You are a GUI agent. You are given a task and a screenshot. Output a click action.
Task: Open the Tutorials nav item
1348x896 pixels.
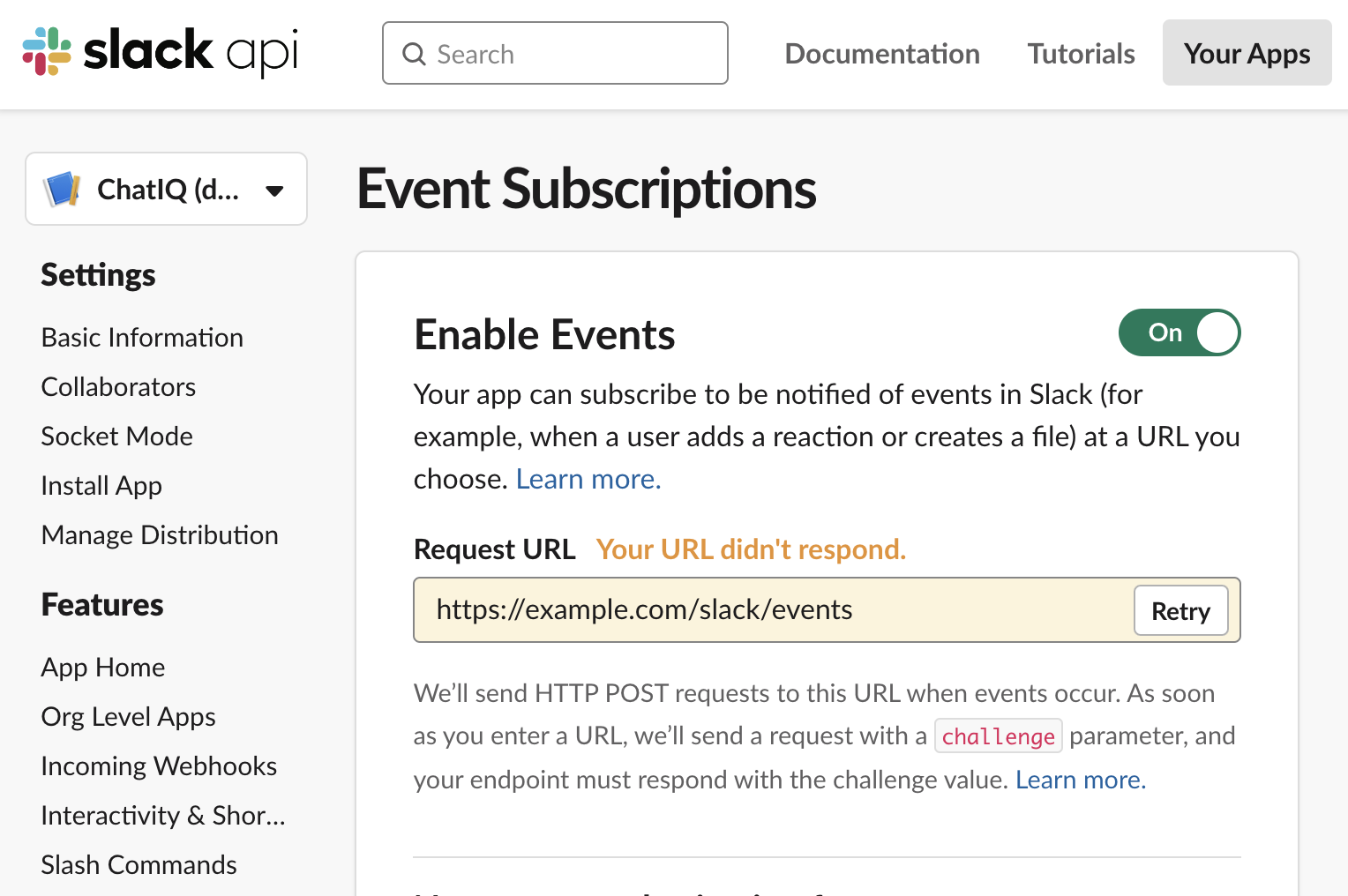point(1081,54)
